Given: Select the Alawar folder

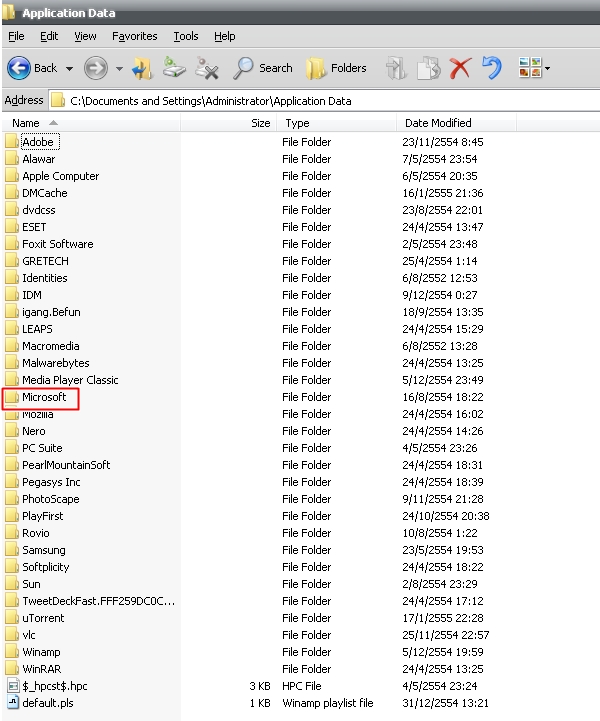Looking at the screenshot, I should (30, 159).
